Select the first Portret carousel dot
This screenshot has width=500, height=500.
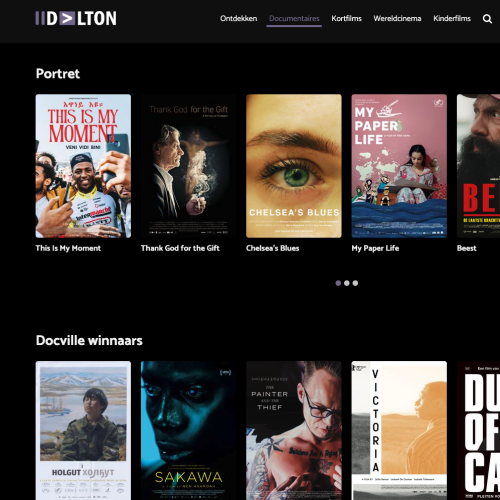338,283
